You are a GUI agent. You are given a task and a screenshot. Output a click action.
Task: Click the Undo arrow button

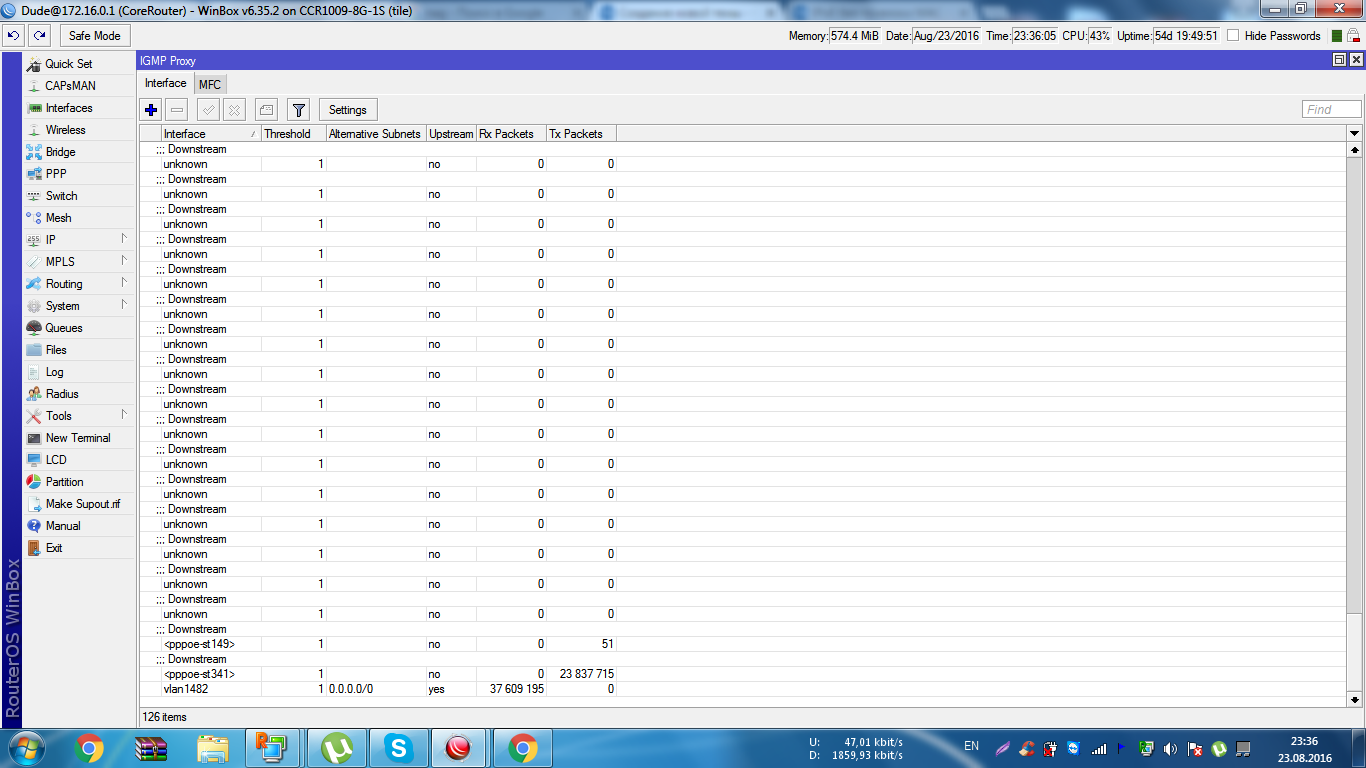pos(13,36)
